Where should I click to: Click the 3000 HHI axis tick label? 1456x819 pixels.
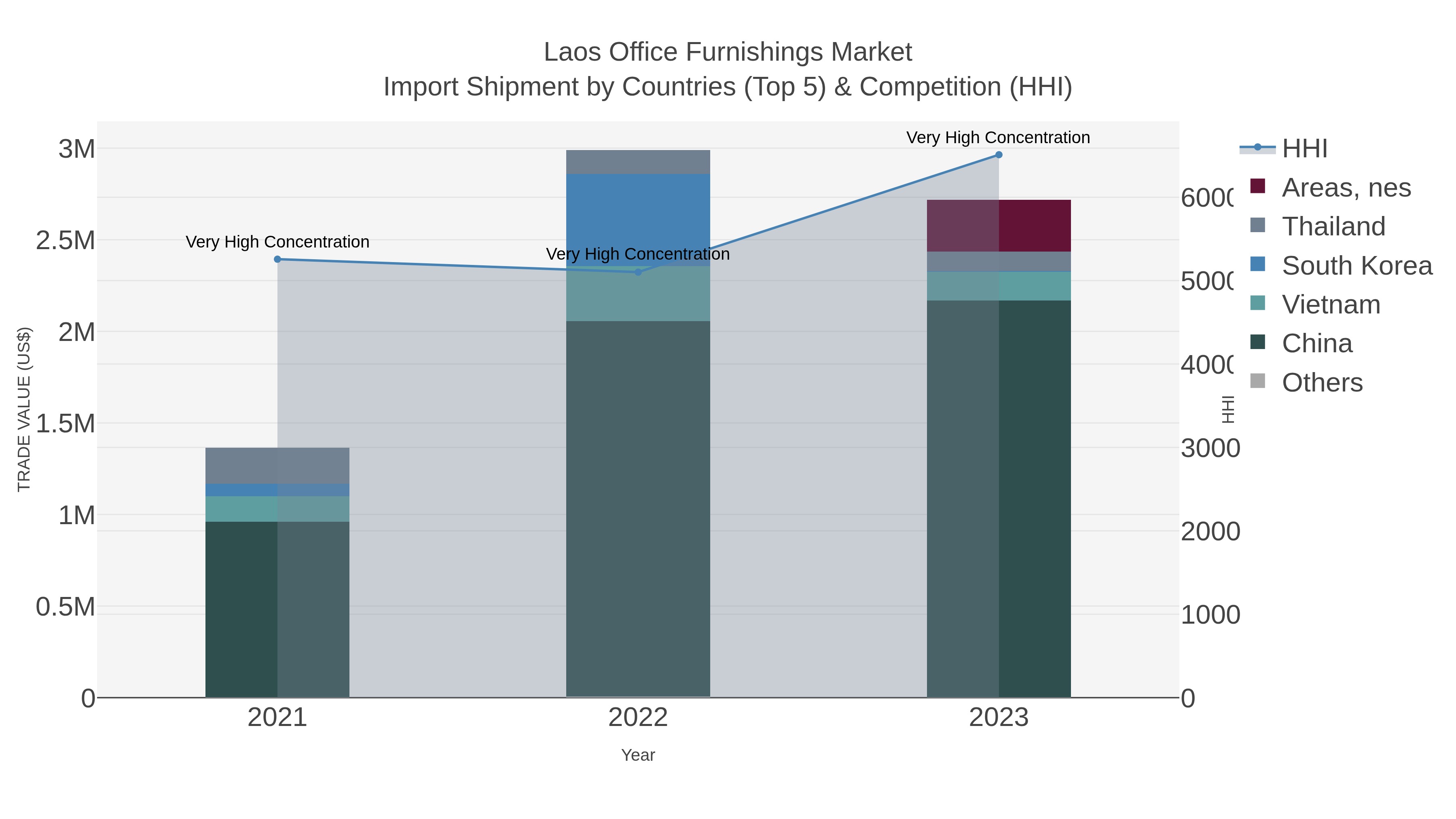click(1211, 448)
